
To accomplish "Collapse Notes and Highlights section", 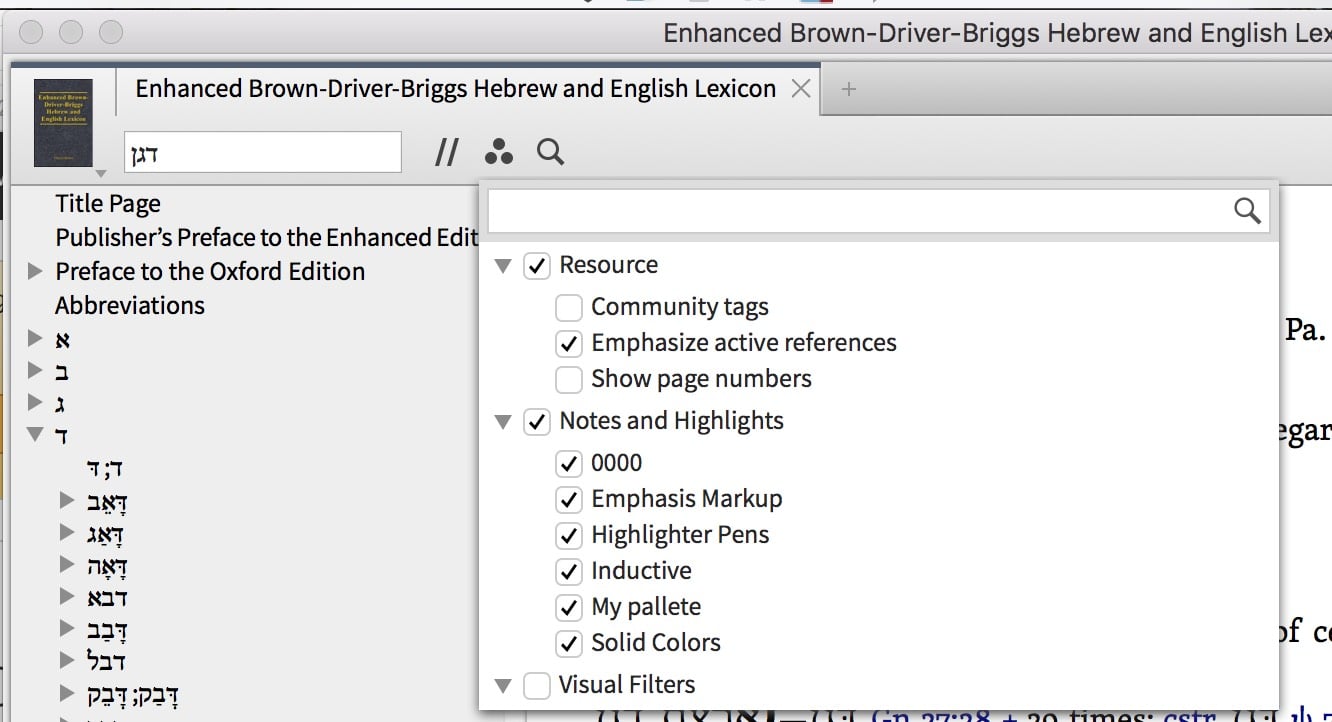I will [x=503, y=422].
